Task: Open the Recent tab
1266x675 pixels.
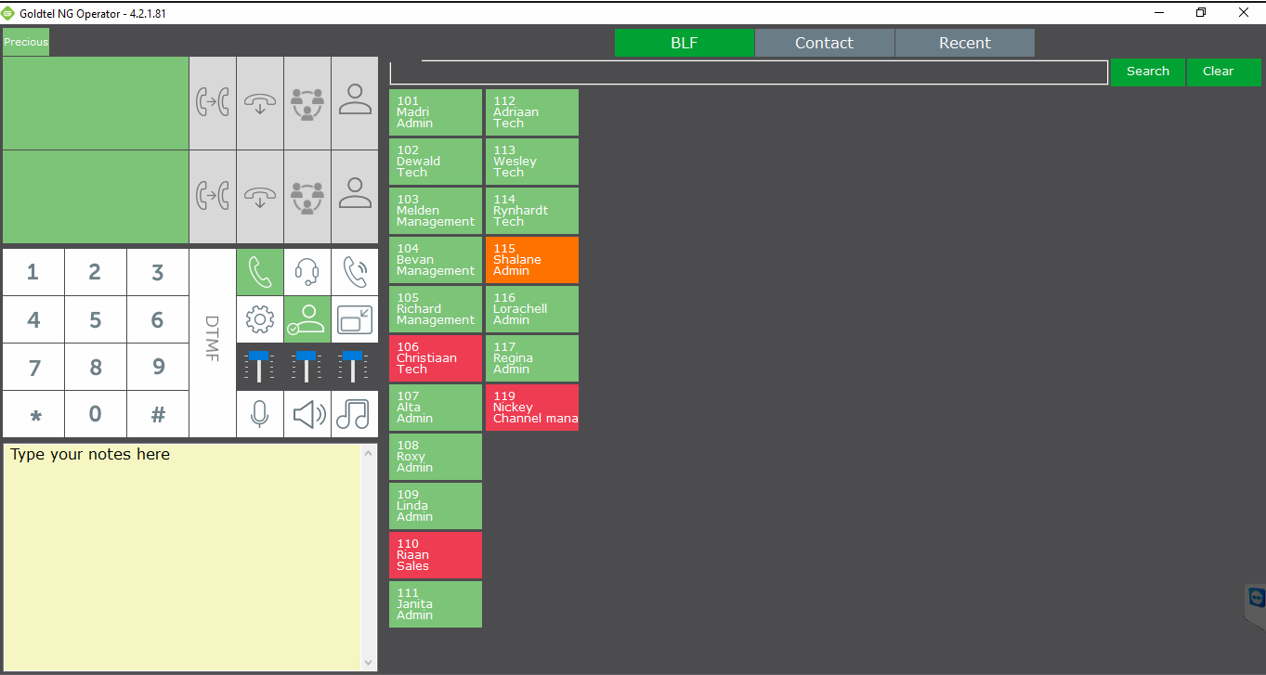Action: (964, 43)
